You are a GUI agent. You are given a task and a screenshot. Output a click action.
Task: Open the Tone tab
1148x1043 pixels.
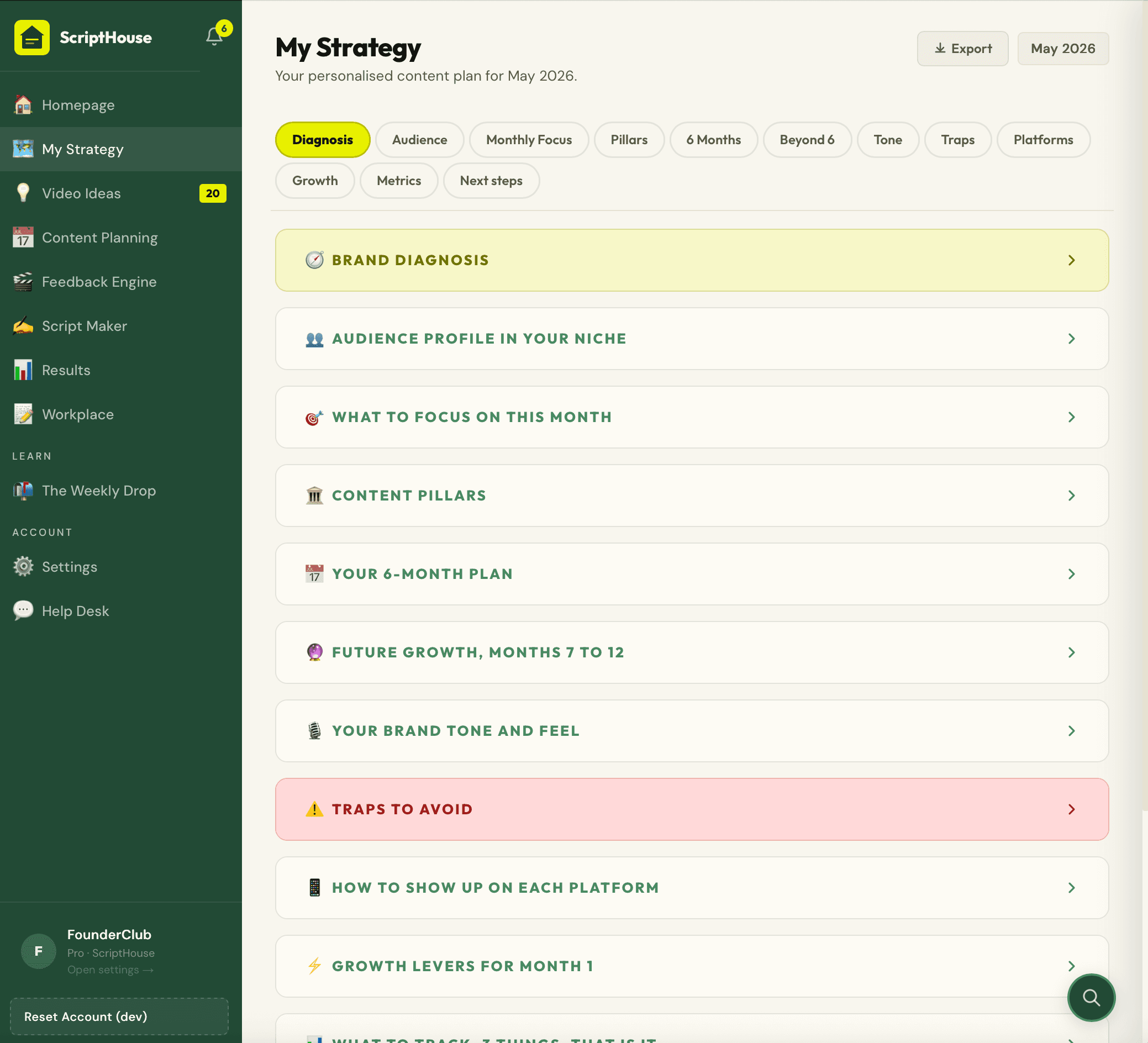coord(888,139)
